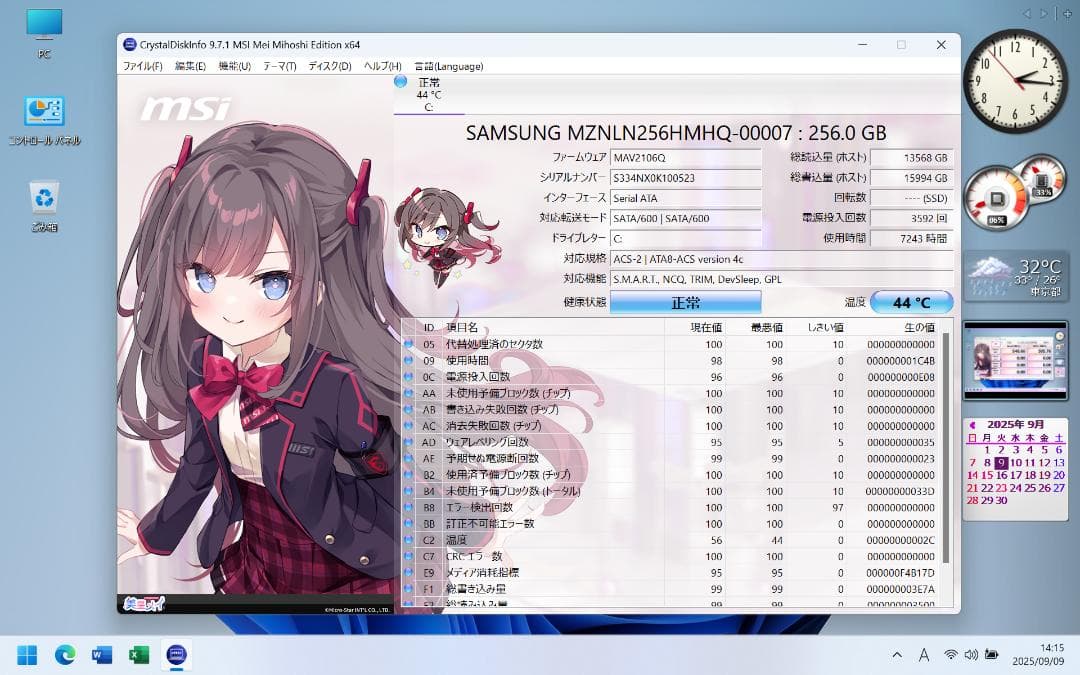Open Microsoft Word from the taskbar

100,655
